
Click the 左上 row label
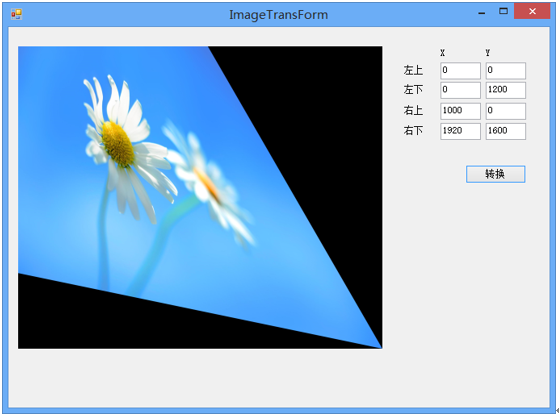point(413,70)
